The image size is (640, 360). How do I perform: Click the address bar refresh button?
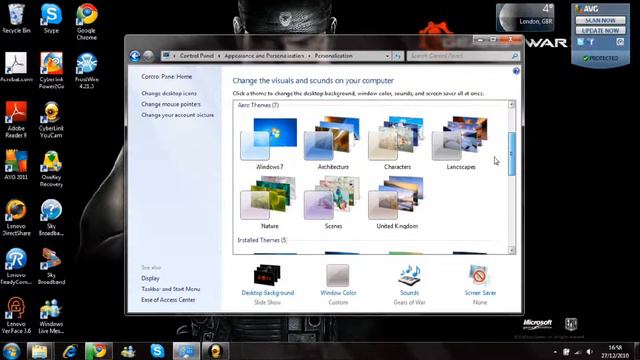tap(398, 56)
